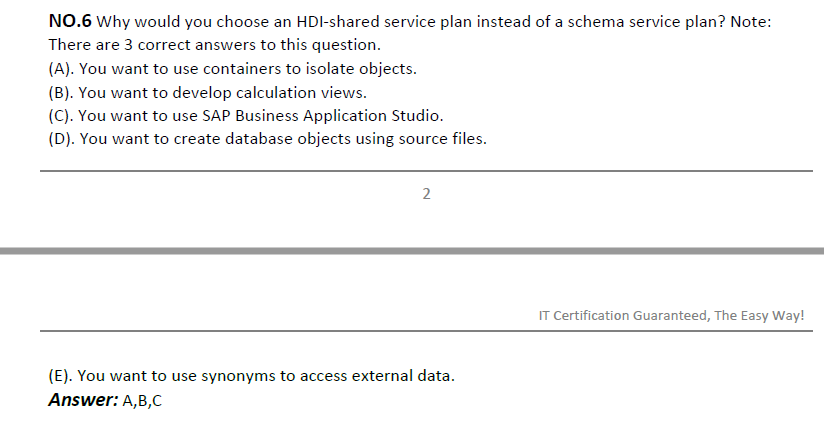This screenshot has height=423, width=824.
Task: Select option (E) synonyms external data
Action: pyautogui.click(x=252, y=376)
